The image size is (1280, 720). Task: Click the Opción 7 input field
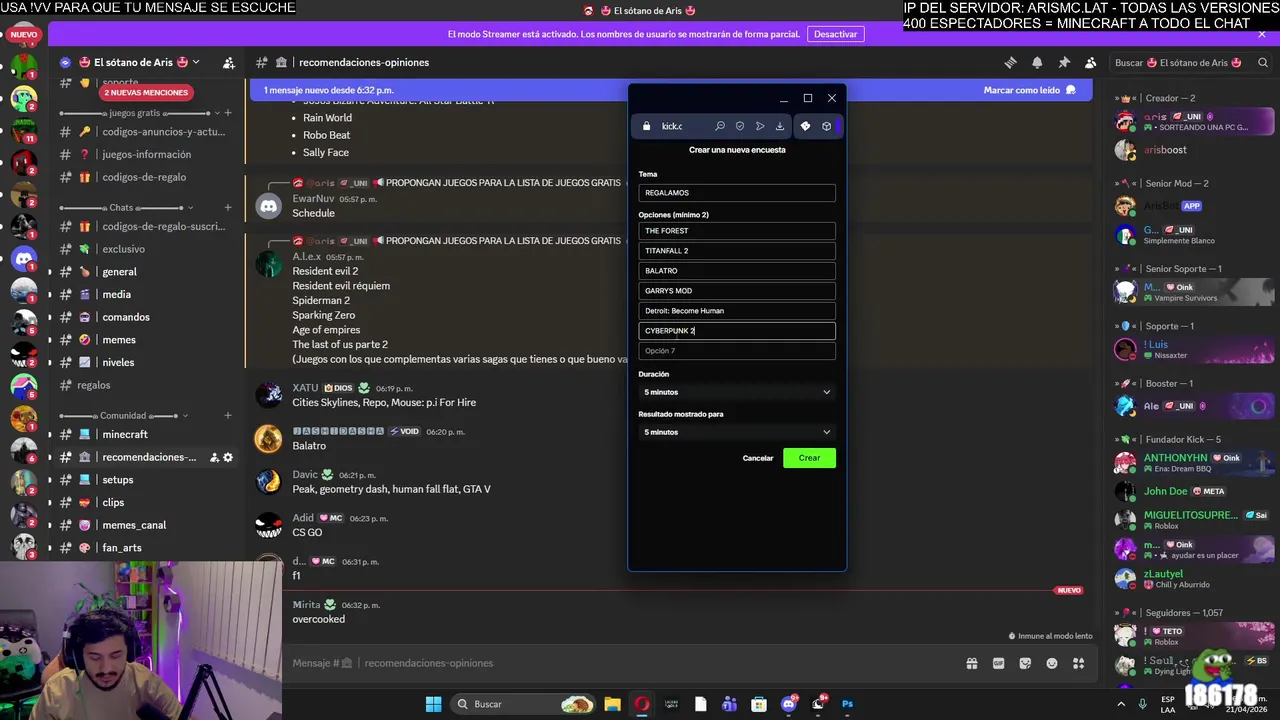[x=737, y=351]
